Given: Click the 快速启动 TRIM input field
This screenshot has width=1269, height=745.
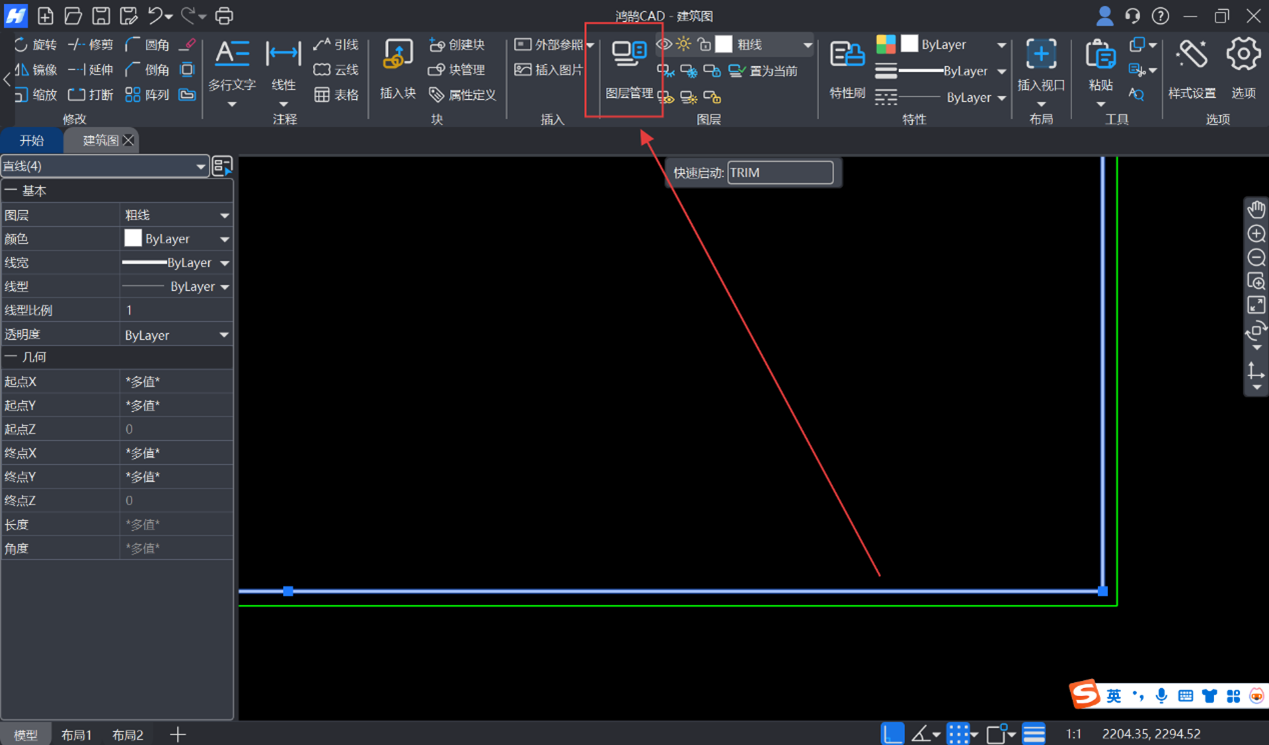Looking at the screenshot, I should click(780, 173).
